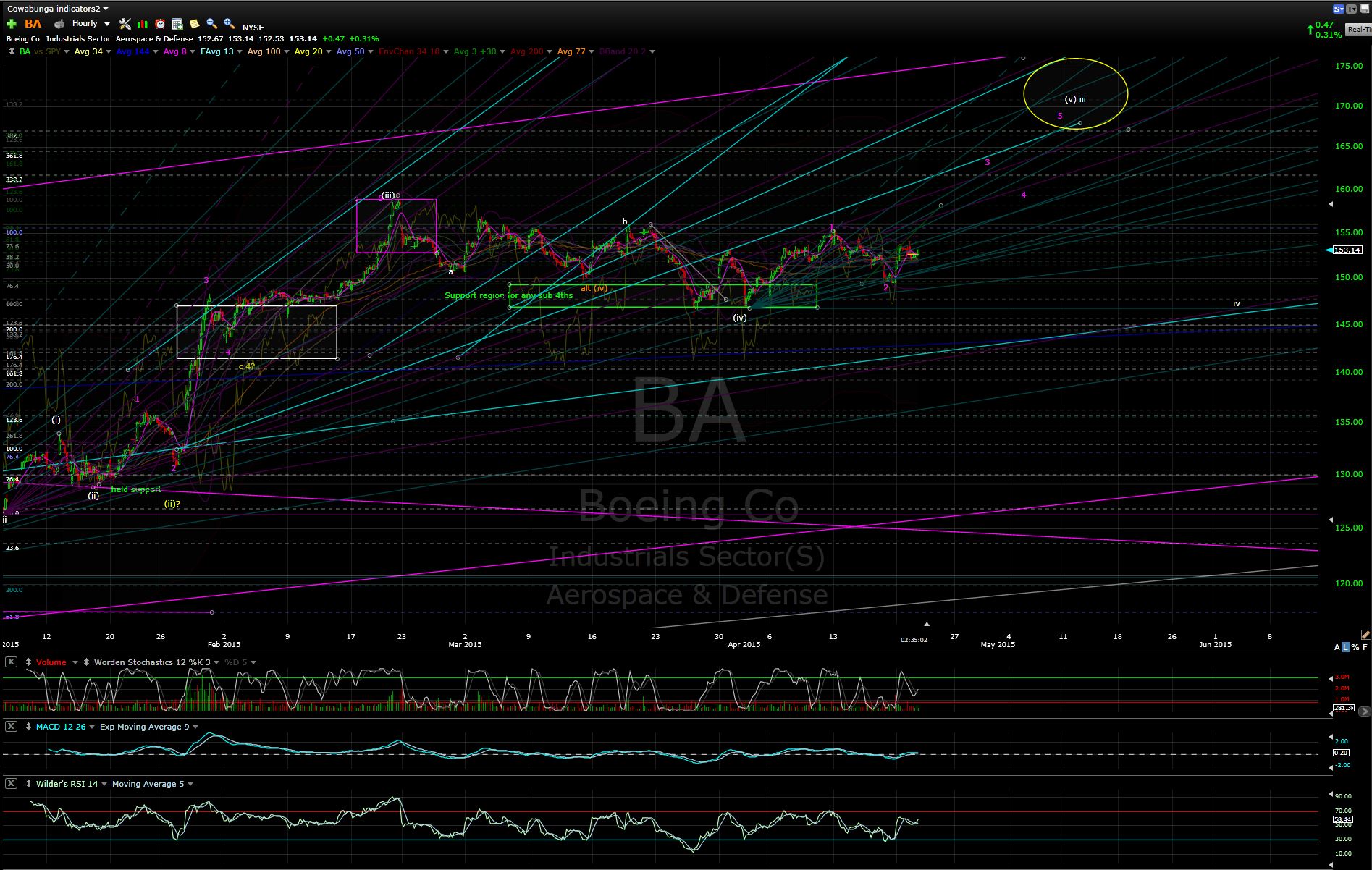Image resolution: width=1372 pixels, height=870 pixels.
Task: Click the Industrials Sector link
Action: 78,39
